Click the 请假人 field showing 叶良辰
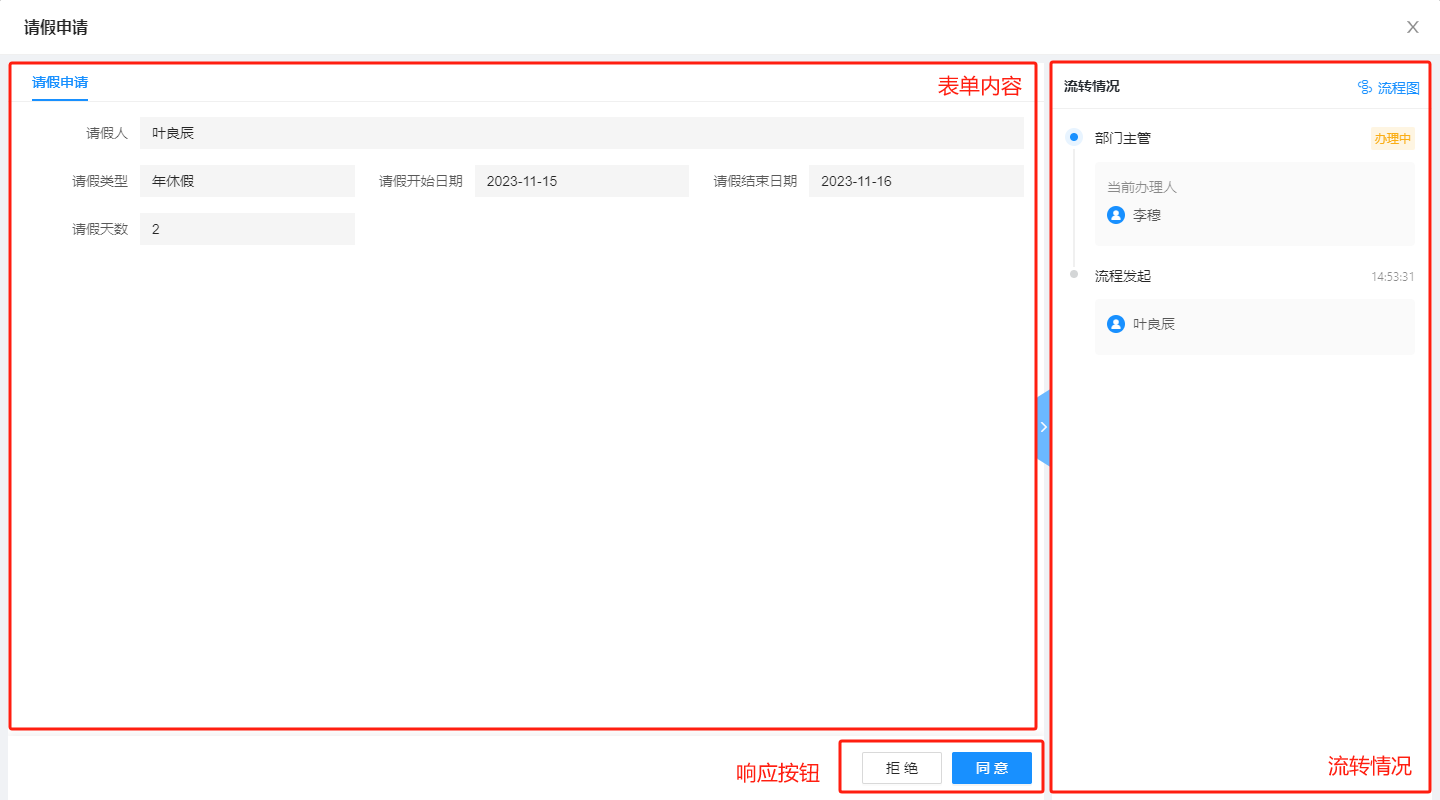Screen dimensions: 1440x800 click(581, 133)
